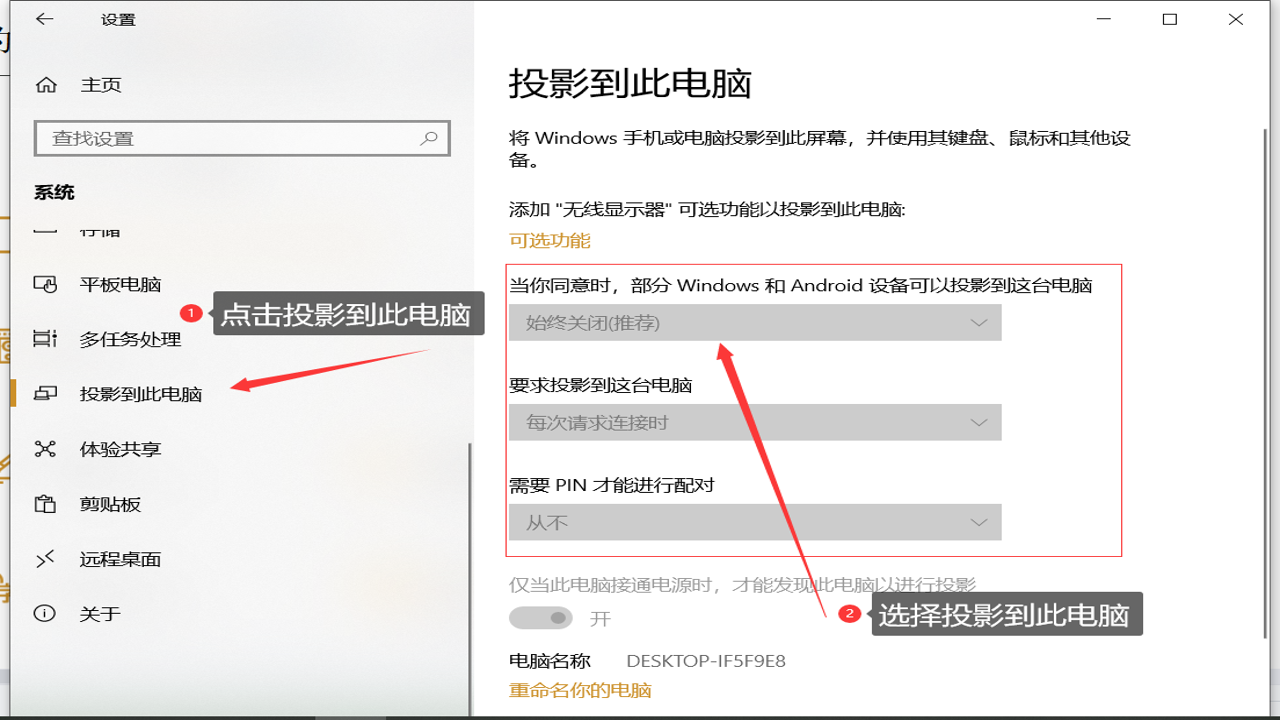Select the 远程桌面 remote desktop icon

click(x=46, y=559)
